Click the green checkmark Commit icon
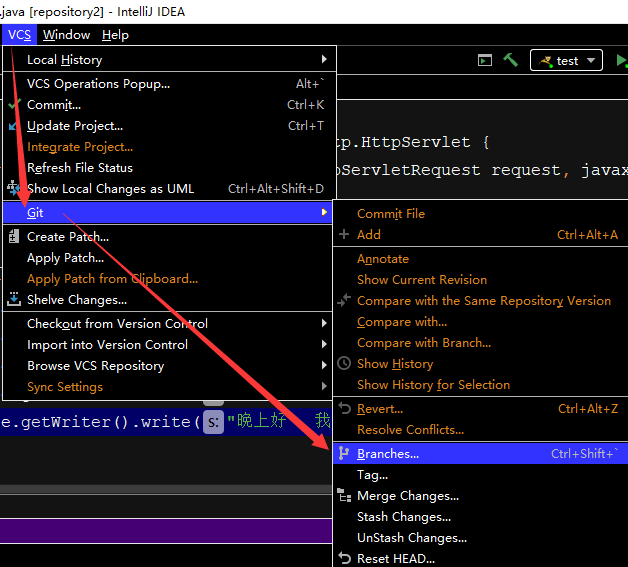The image size is (628, 567). tap(14, 104)
